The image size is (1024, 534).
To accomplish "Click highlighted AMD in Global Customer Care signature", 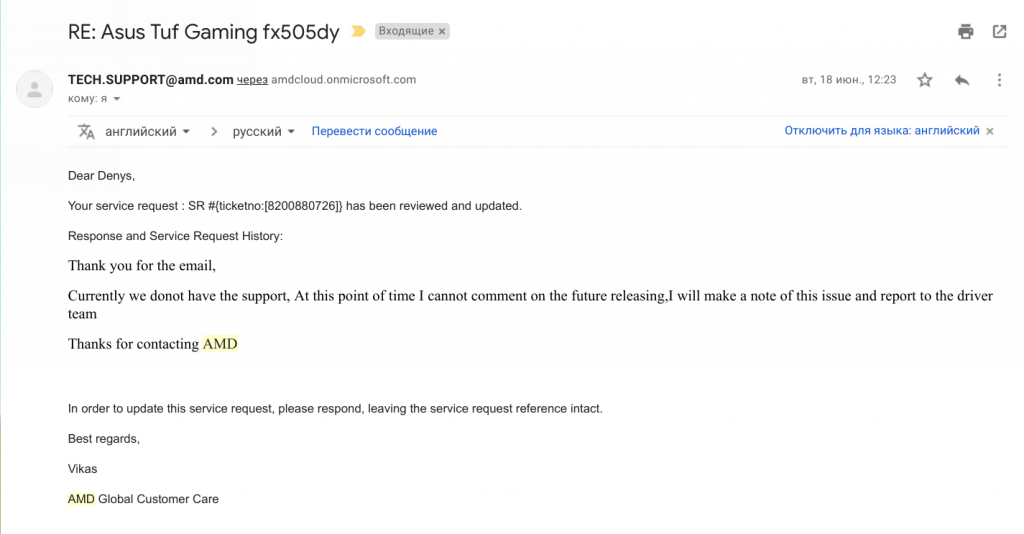I will [81, 499].
